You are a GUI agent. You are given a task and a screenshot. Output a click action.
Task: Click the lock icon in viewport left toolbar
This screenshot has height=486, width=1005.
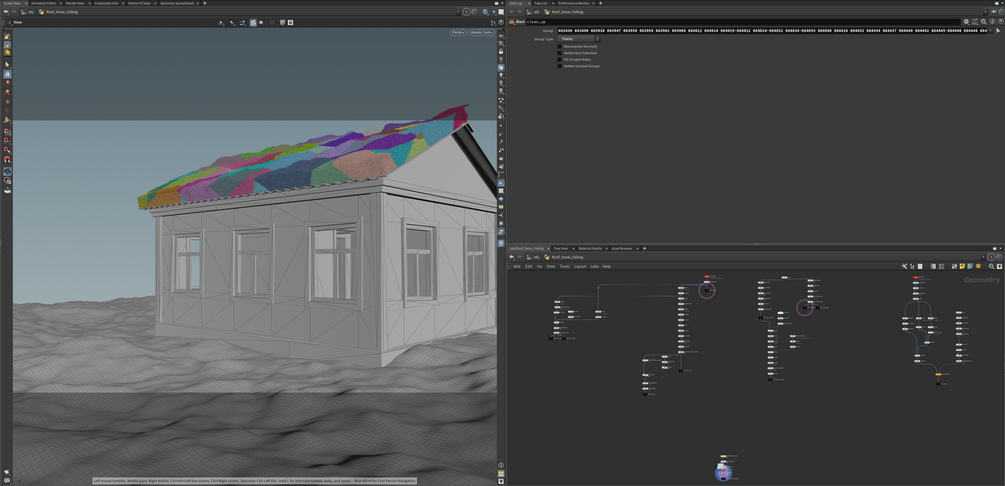tap(7, 74)
